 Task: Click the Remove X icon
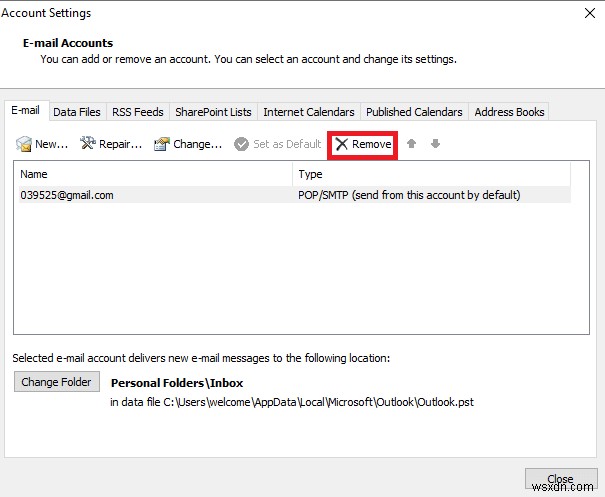pos(341,144)
